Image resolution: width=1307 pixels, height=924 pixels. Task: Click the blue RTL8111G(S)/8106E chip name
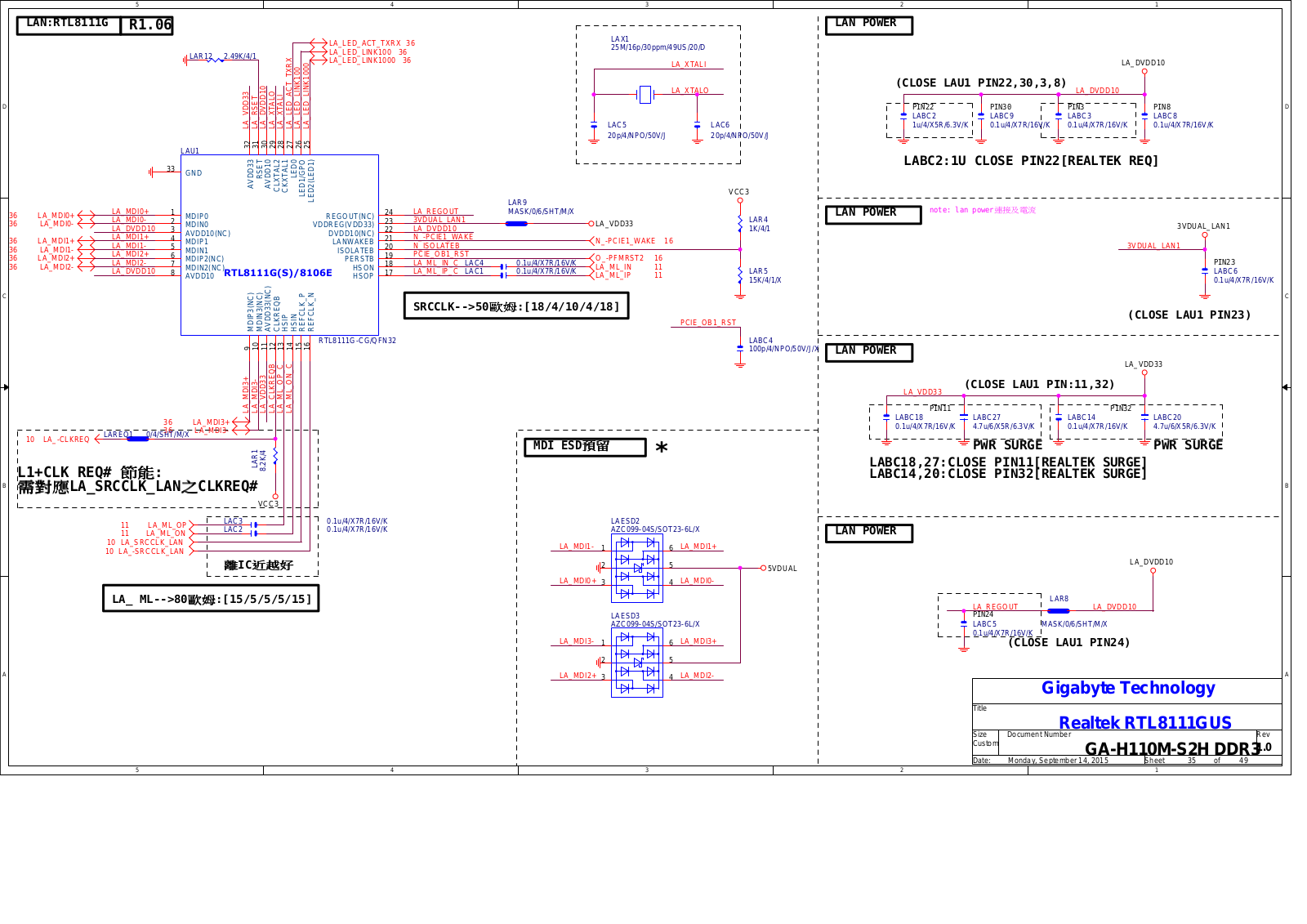278,273
